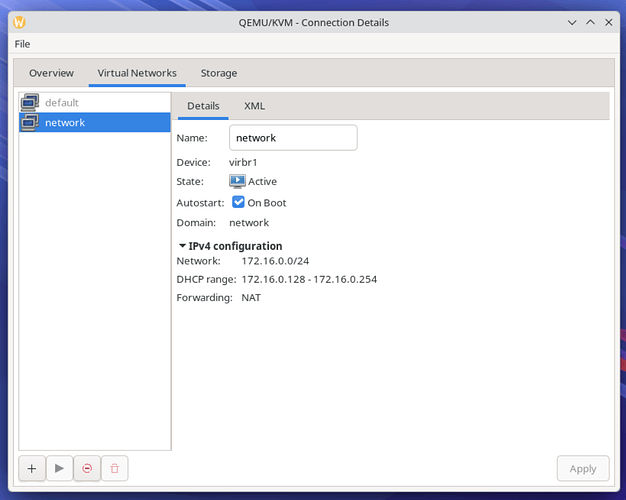Close the Connection Details window
The height and width of the screenshot is (500, 626).
(608, 22)
